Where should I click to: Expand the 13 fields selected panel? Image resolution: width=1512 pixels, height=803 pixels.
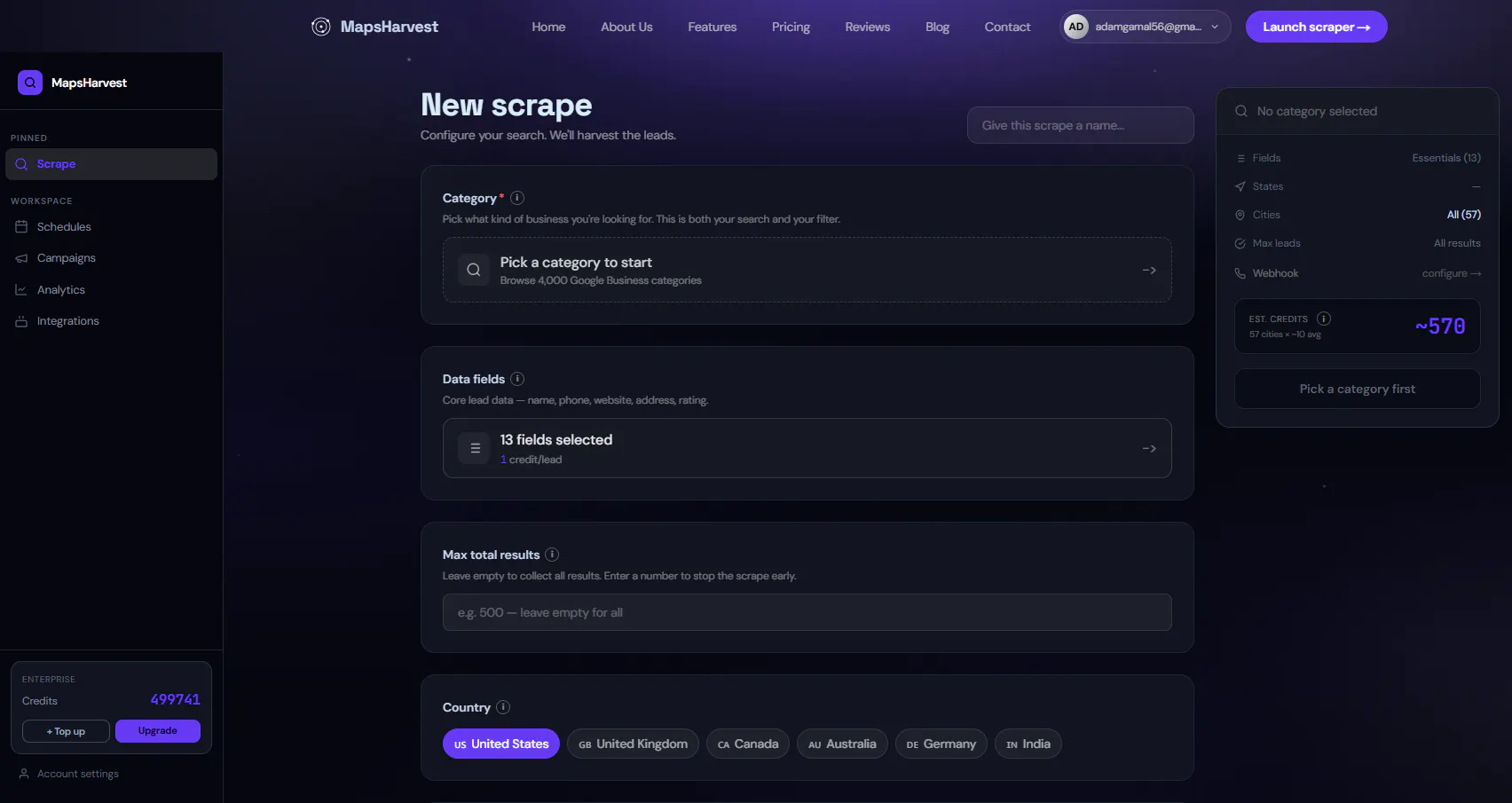click(807, 448)
